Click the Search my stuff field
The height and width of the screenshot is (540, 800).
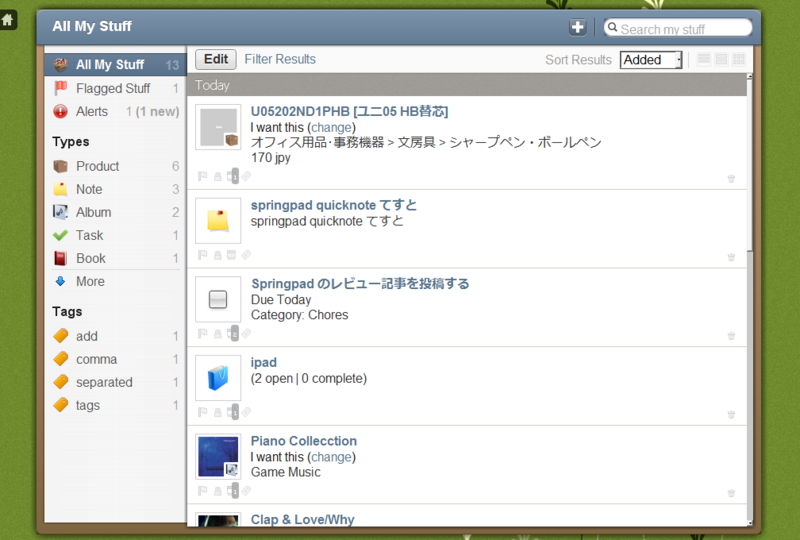pyautogui.click(x=678, y=28)
